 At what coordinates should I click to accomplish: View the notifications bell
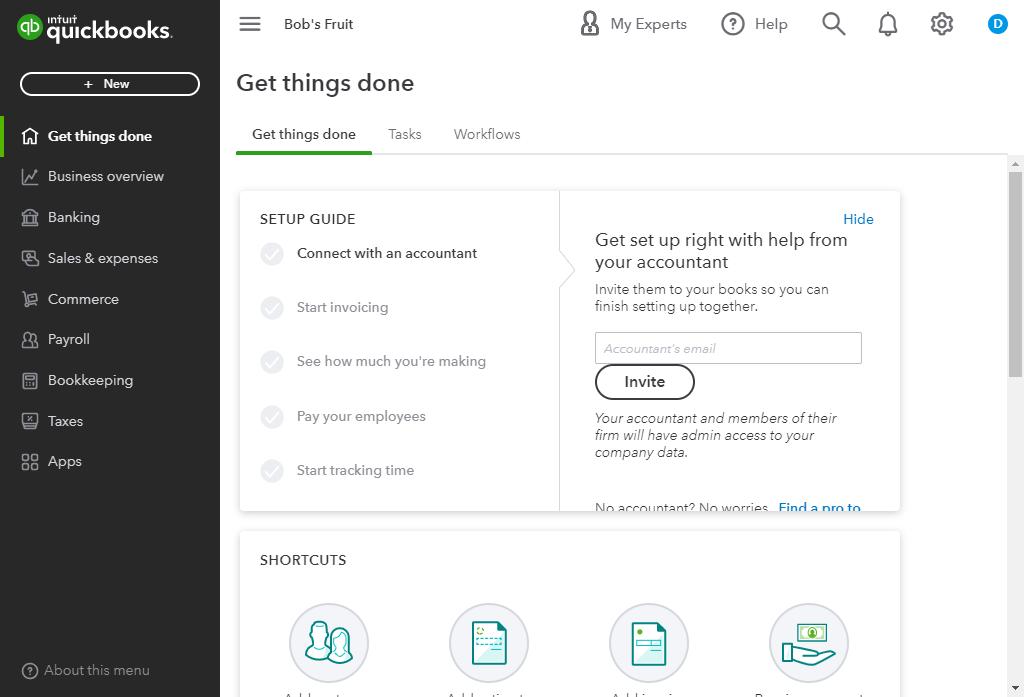click(887, 24)
